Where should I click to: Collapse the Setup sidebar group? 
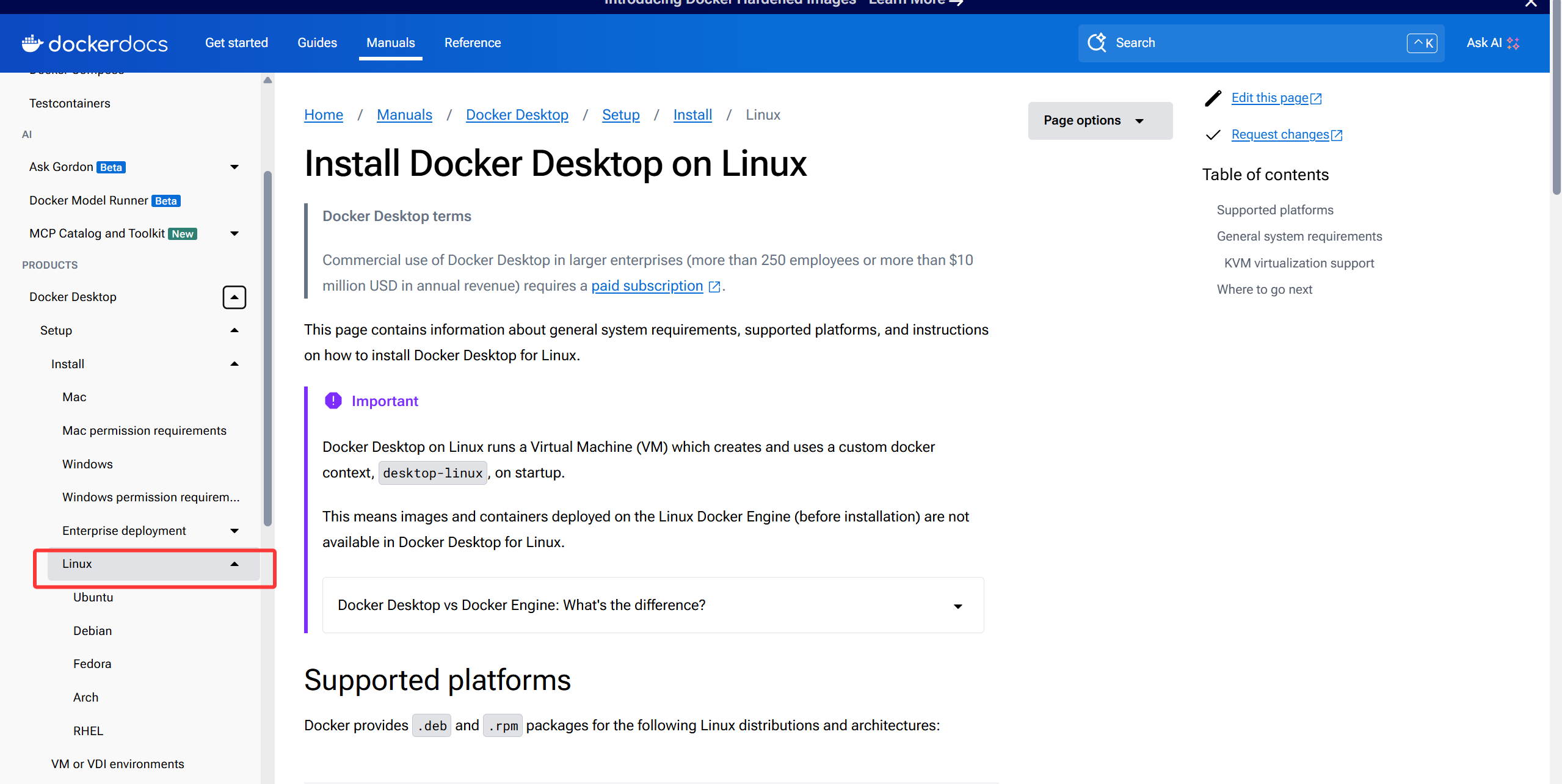234,330
